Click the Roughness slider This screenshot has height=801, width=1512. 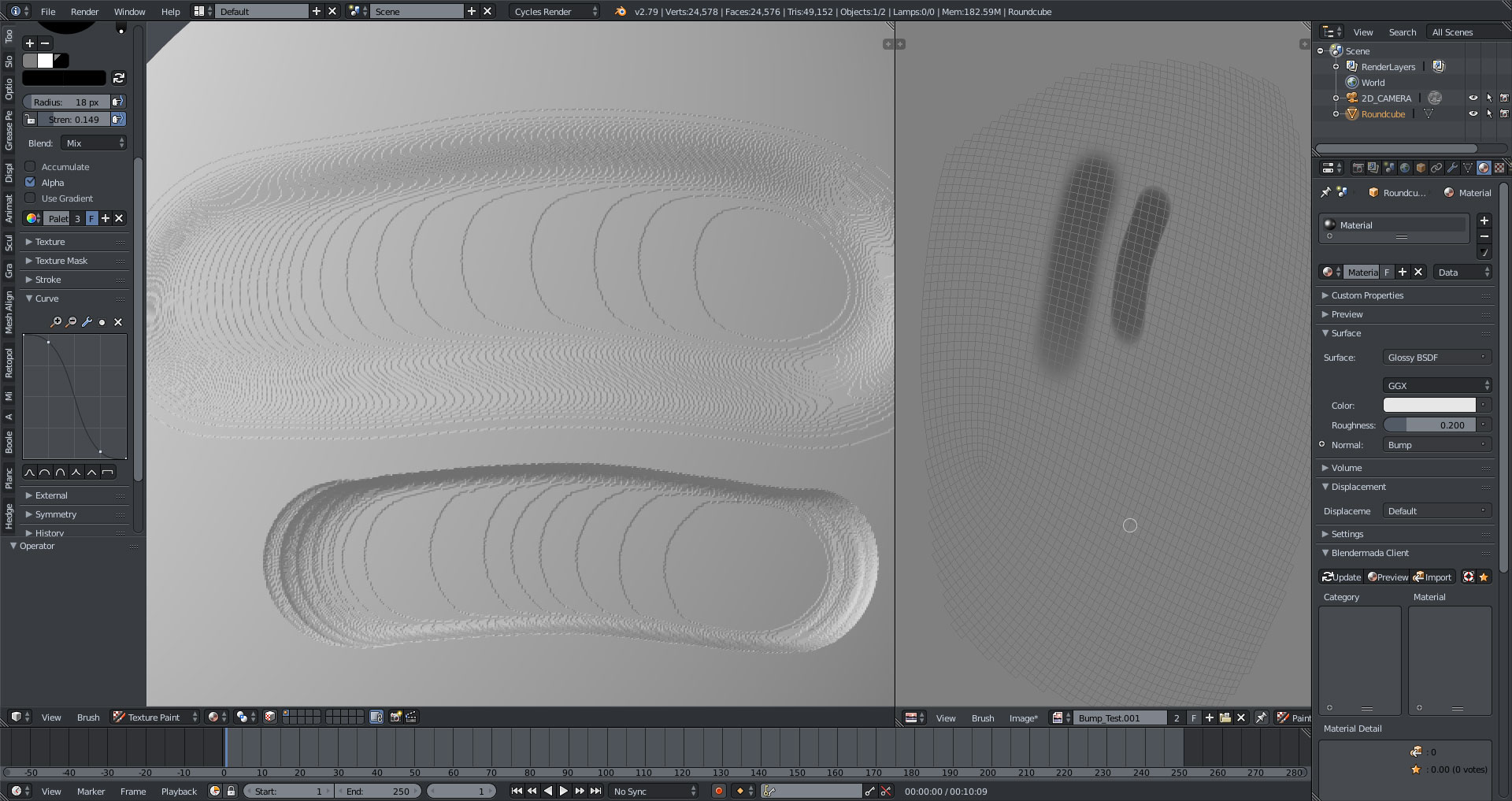coord(1429,425)
